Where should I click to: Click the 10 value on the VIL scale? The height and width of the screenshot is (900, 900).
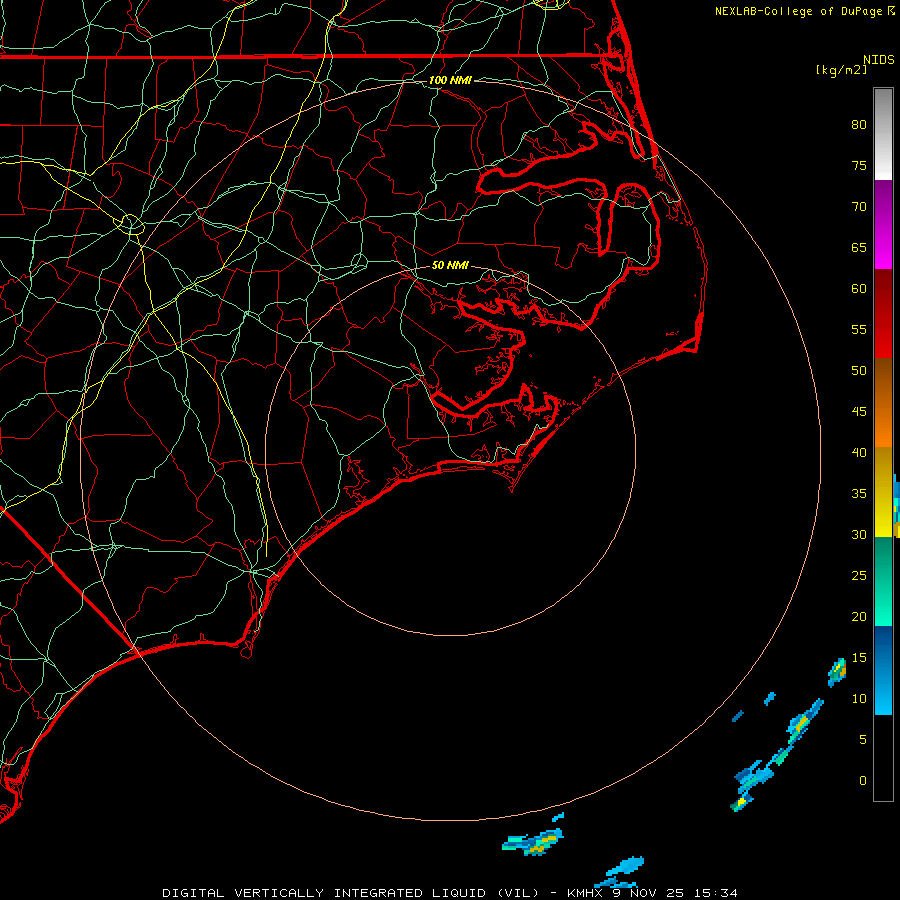tap(859, 699)
